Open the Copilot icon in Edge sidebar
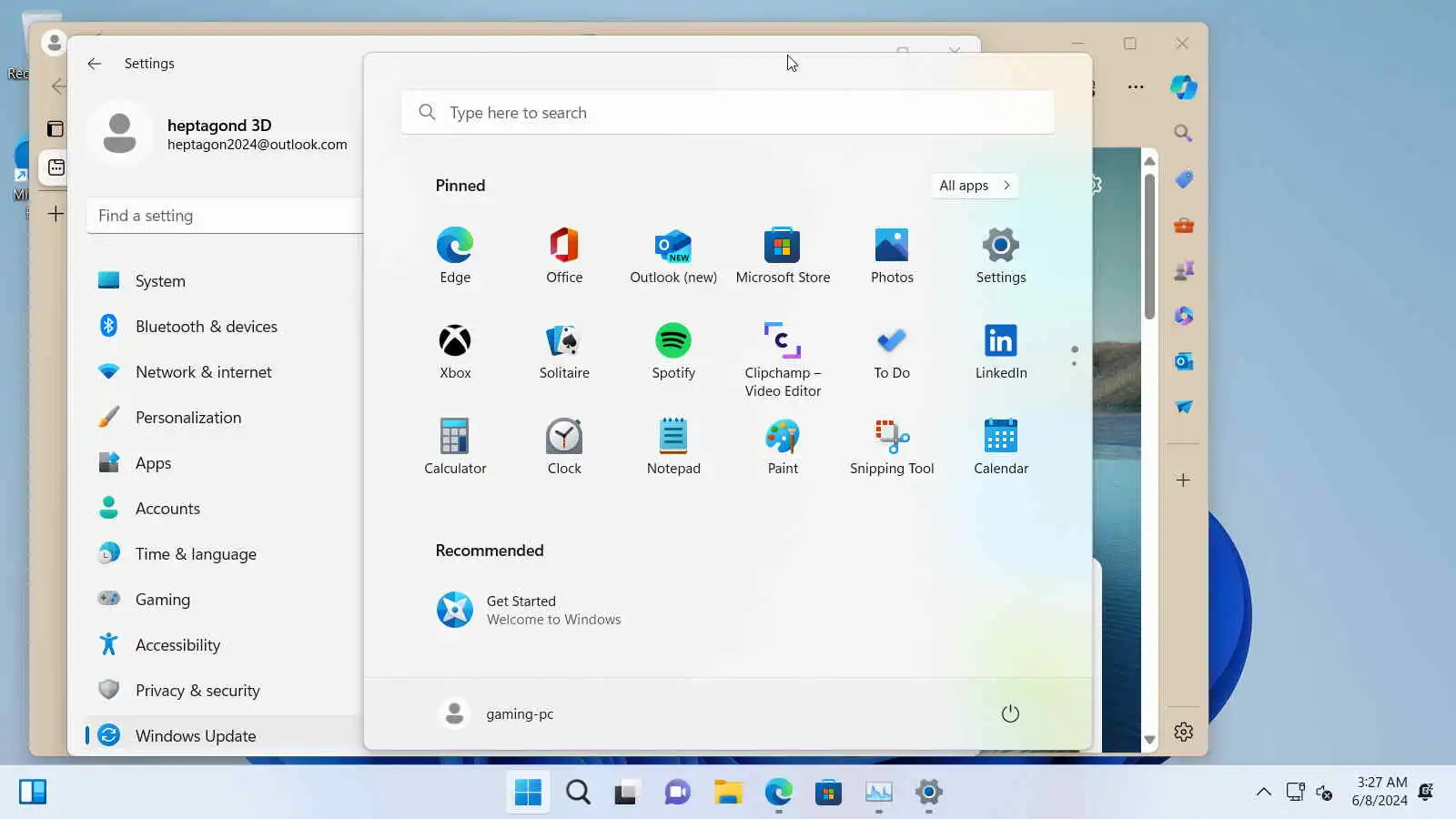This screenshot has width=1456, height=819. pos(1183,87)
